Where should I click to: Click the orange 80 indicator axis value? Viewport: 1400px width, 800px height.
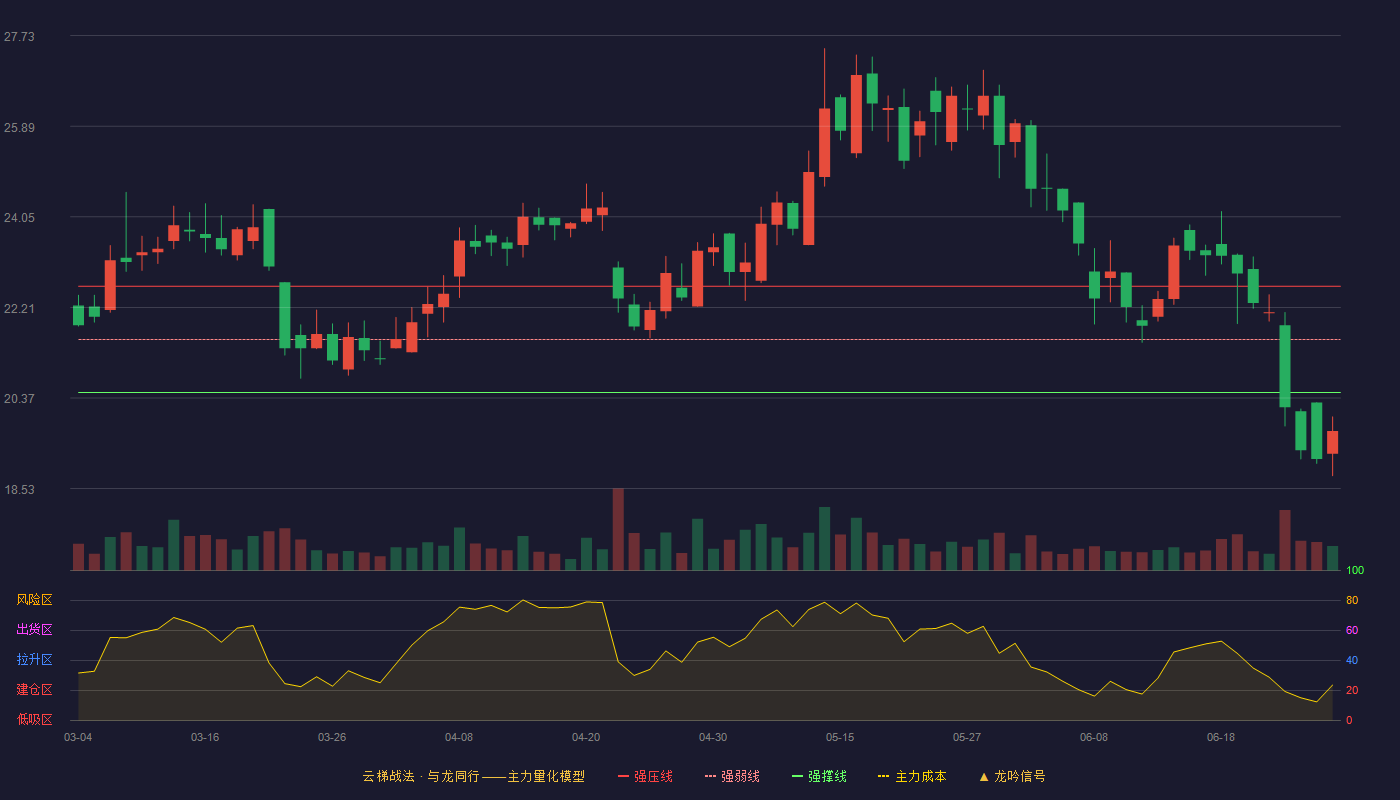pos(1352,600)
